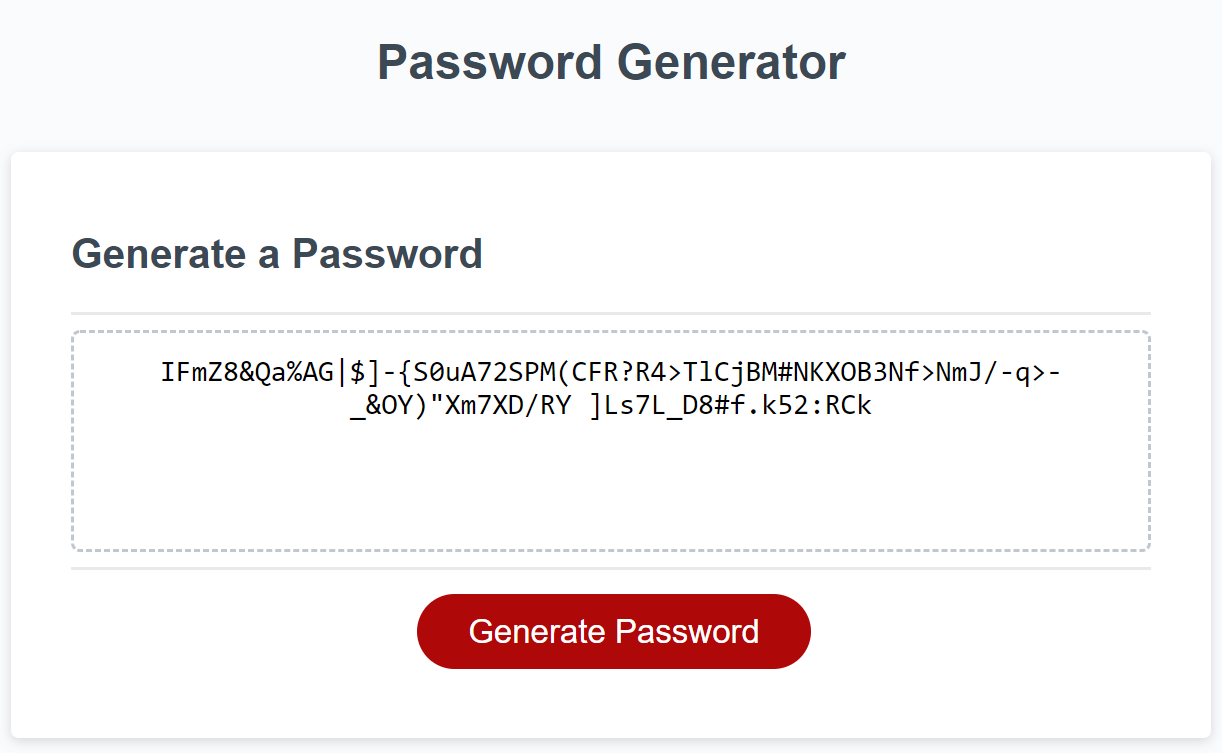The width and height of the screenshot is (1222, 753).
Task: Click the Generate a Password heading
Action: click(277, 255)
